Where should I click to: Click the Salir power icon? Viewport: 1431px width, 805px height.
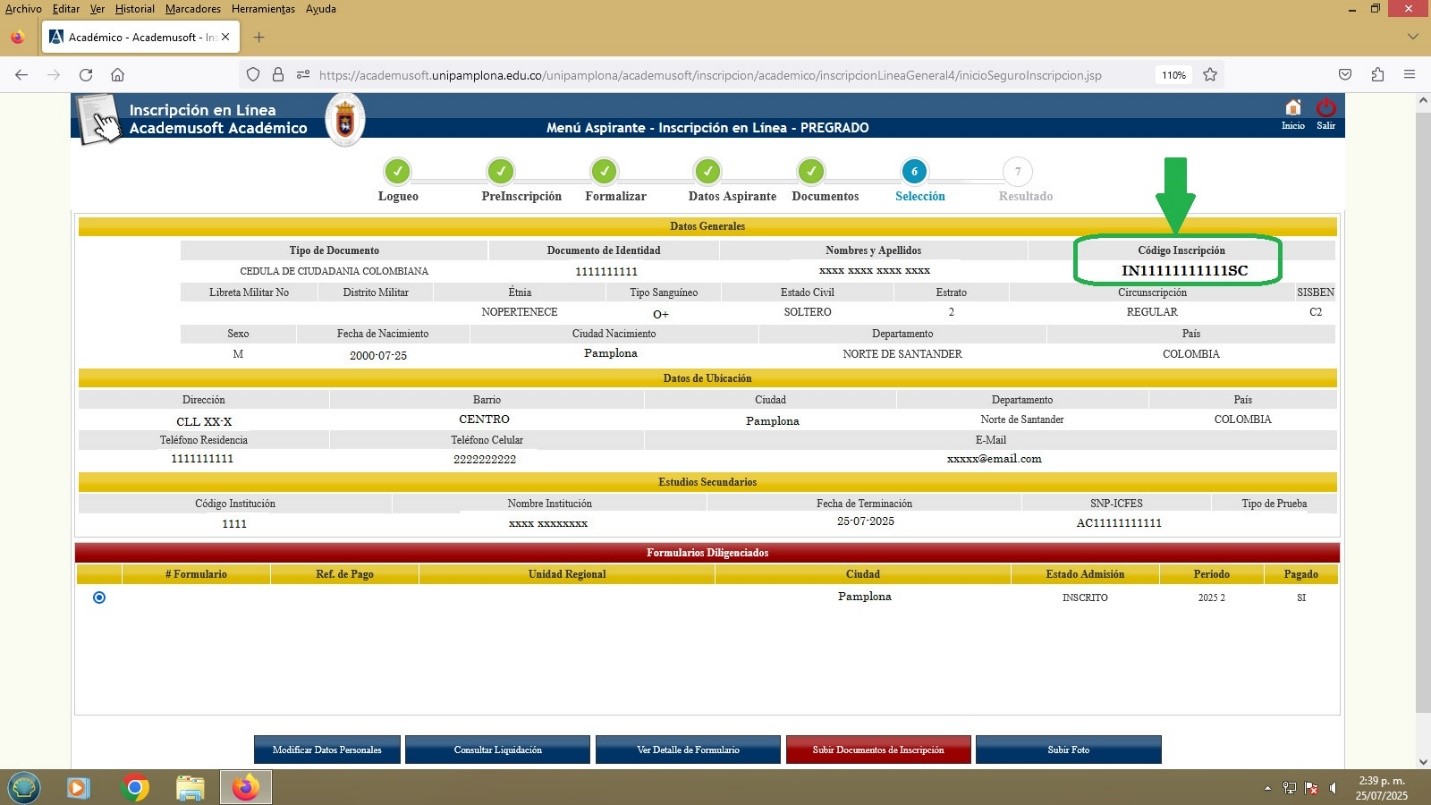point(1325,108)
